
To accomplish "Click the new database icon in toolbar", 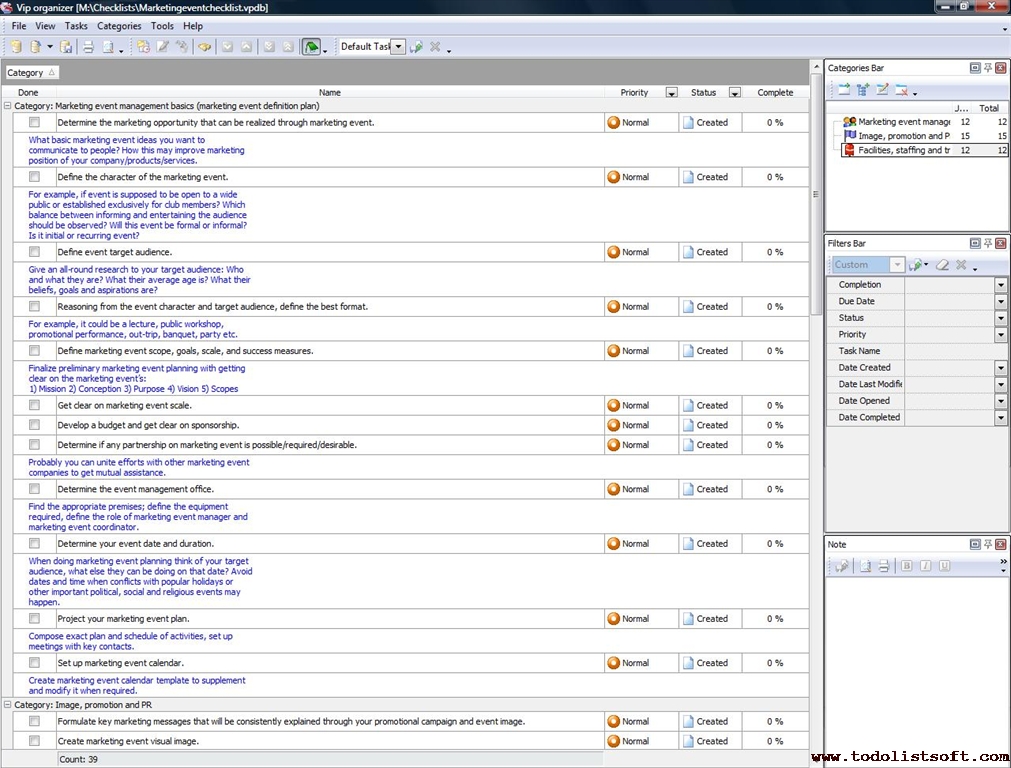I will (x=16, y=47).
